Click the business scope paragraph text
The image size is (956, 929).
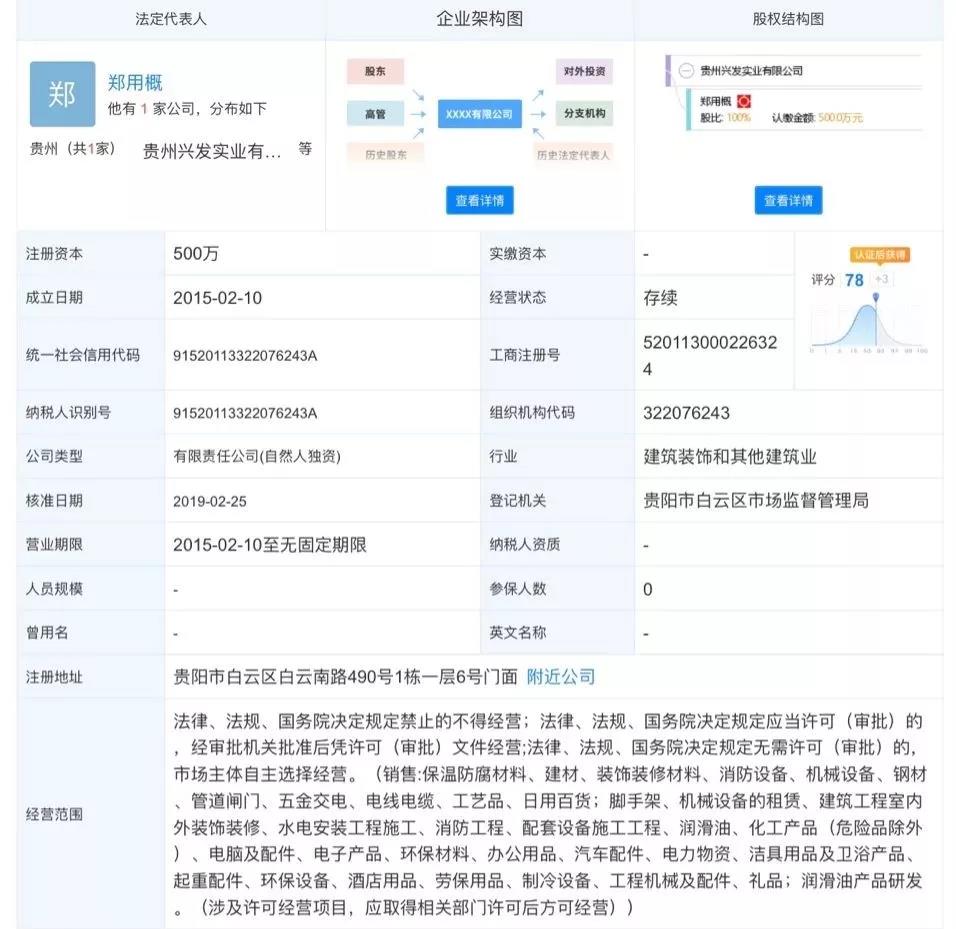pyautogui.click(x=550, y=814)
